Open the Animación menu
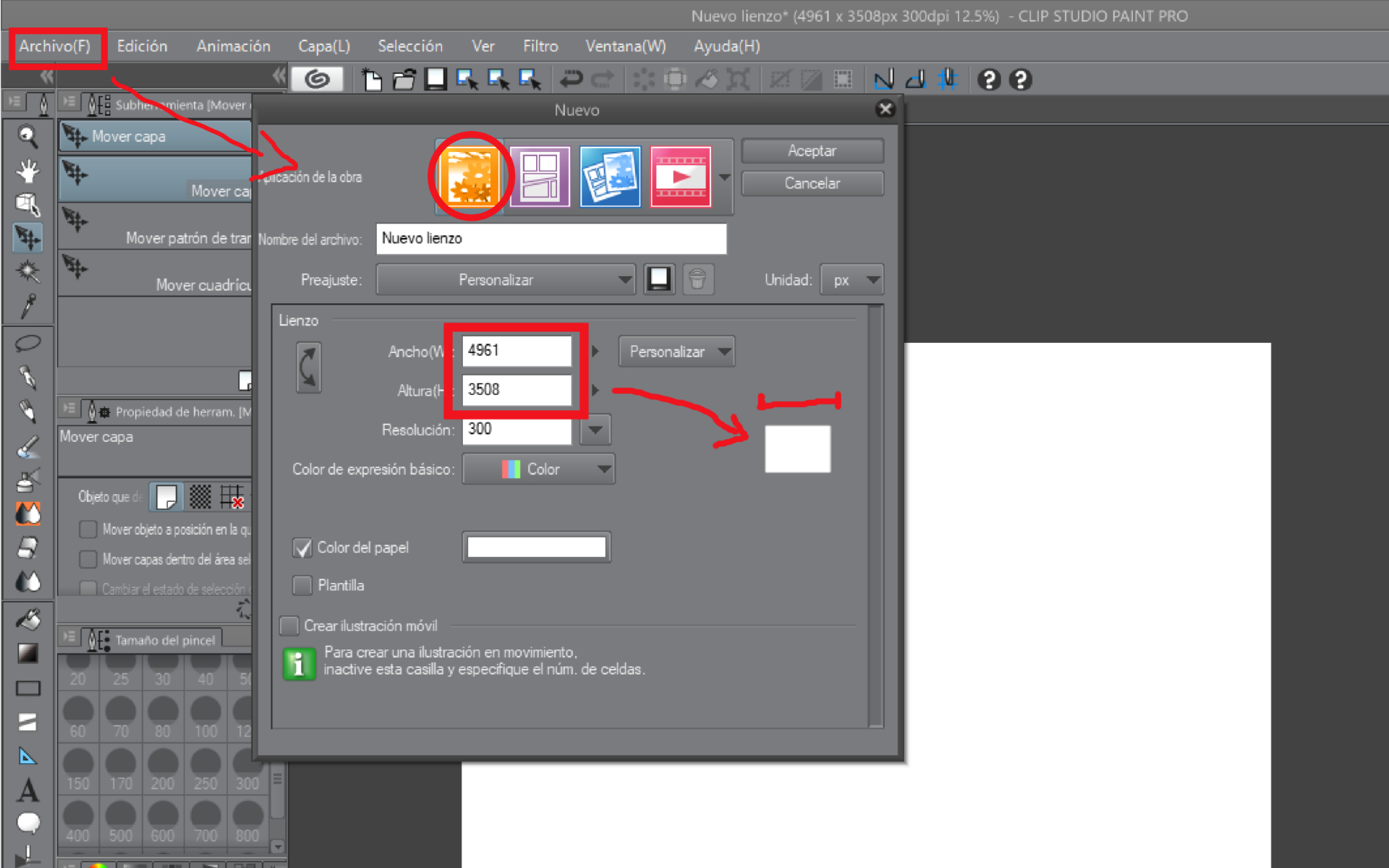Screen dimensions: 1389x868 tap(233, 46)
